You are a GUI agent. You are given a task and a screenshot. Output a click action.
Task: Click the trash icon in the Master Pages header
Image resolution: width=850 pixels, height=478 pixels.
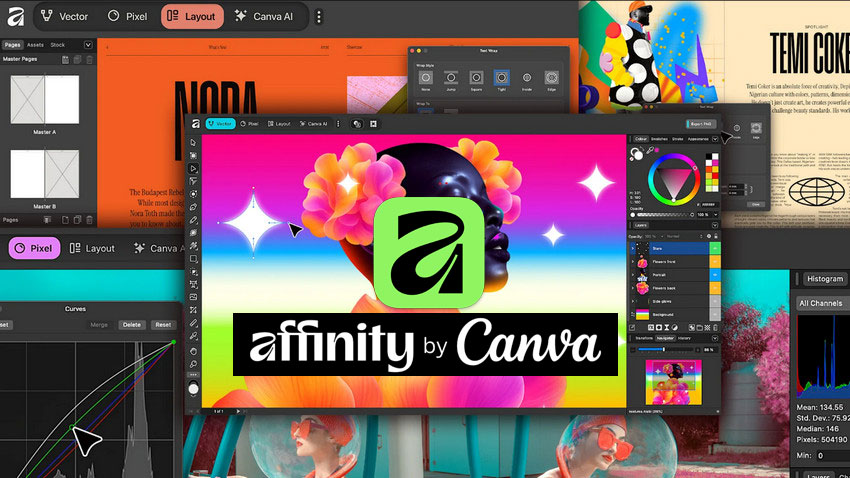pos(89,60)
